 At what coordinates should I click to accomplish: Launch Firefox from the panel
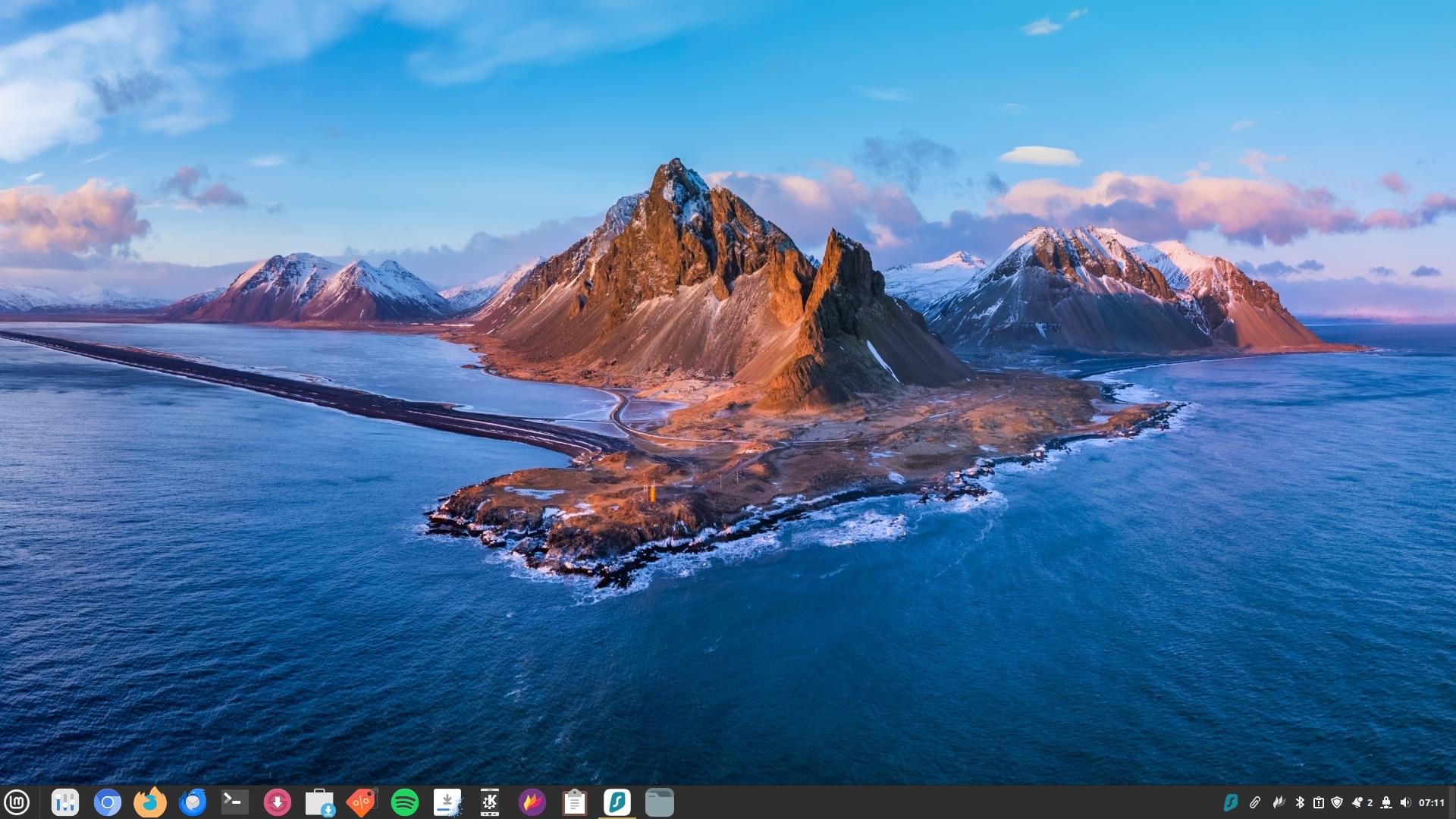point(150,802)
